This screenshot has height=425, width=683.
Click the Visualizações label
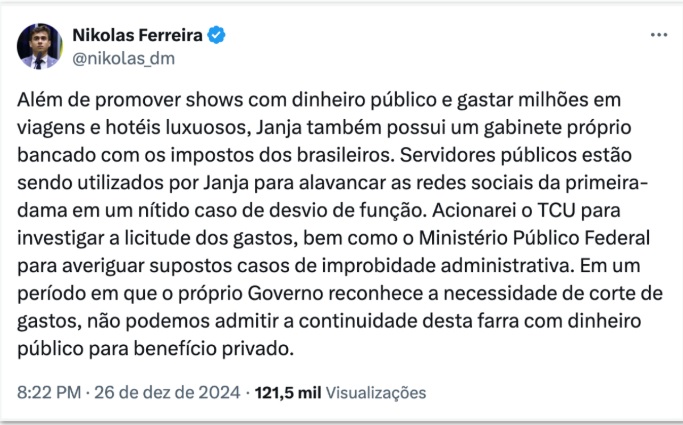point(376,392)
